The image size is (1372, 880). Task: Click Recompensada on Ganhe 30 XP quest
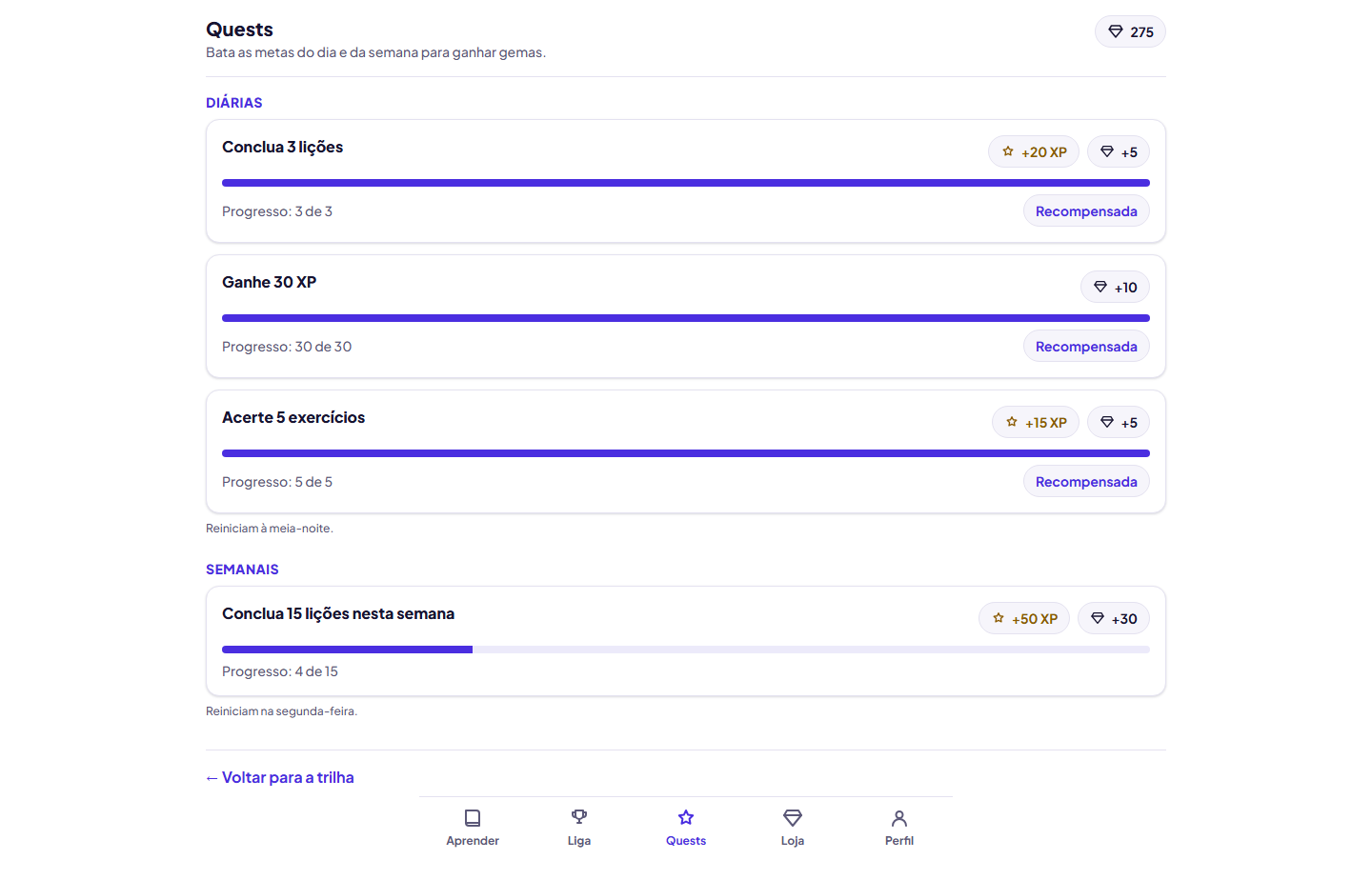[1086, 347]
